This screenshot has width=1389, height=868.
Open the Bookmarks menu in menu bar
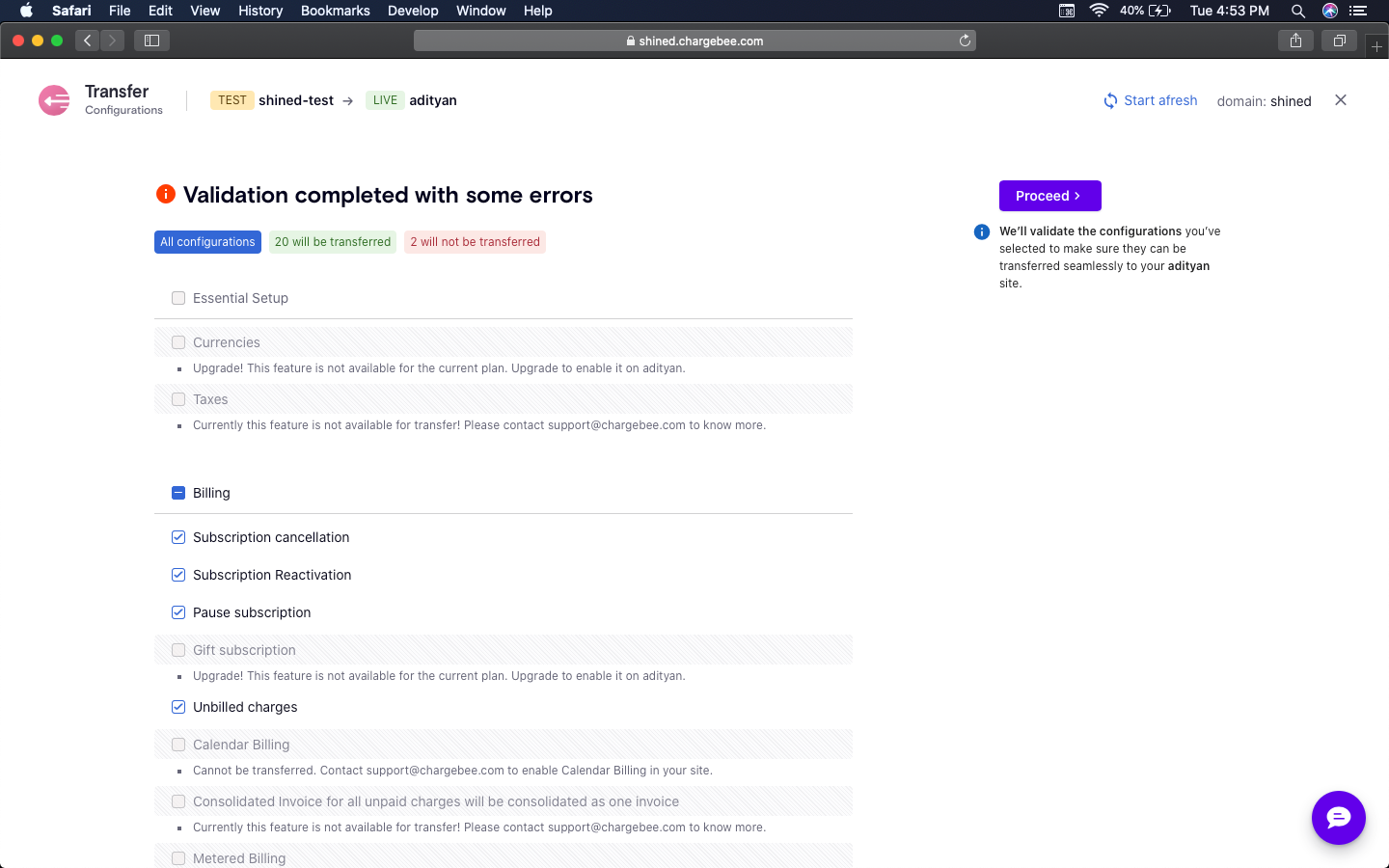(335, 11)
